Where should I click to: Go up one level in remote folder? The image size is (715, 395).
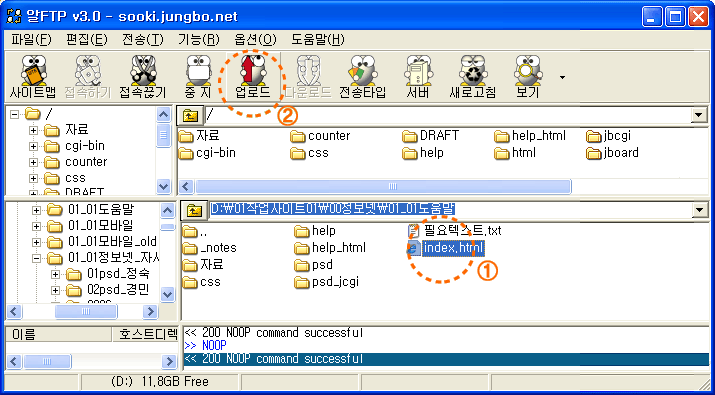point(190,115)
